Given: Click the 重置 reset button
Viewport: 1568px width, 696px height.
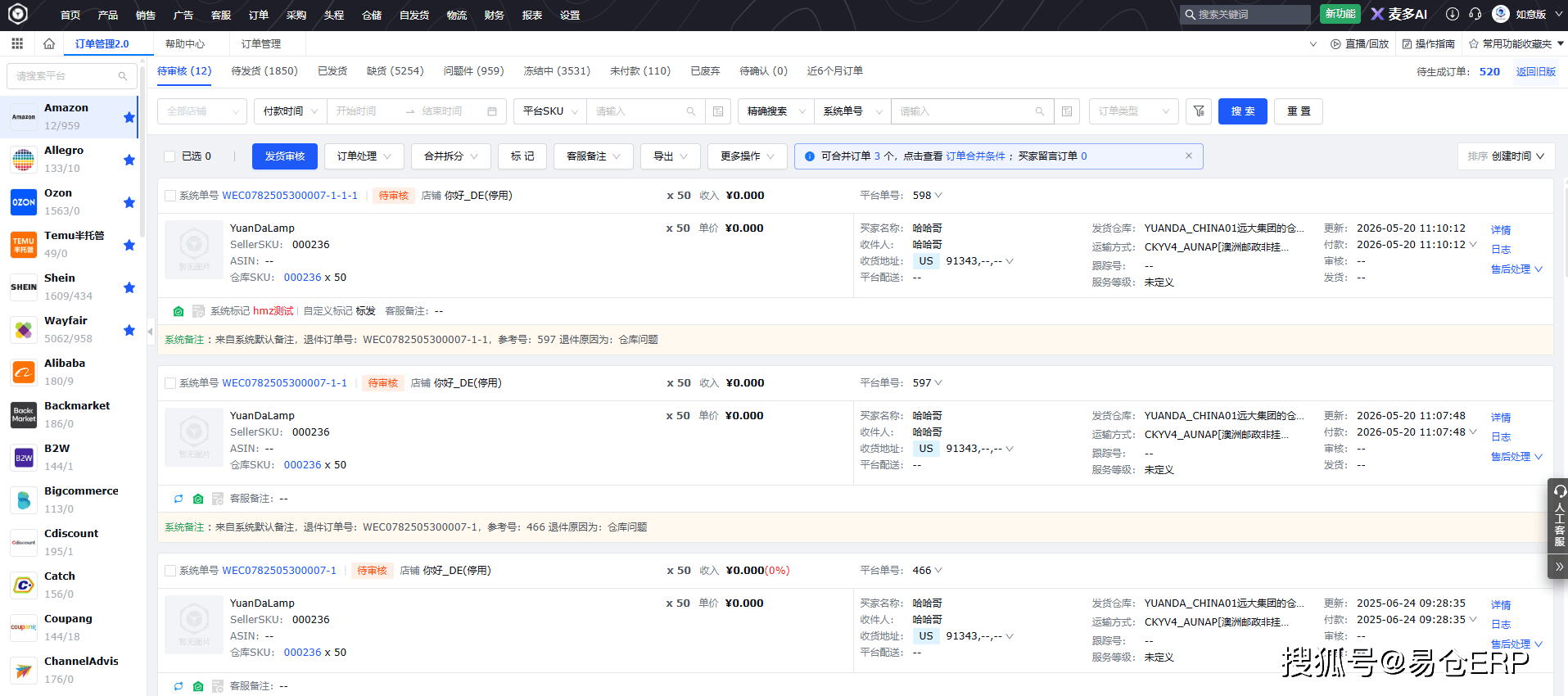Looking at the screenshot, I should click(1299, 111).
